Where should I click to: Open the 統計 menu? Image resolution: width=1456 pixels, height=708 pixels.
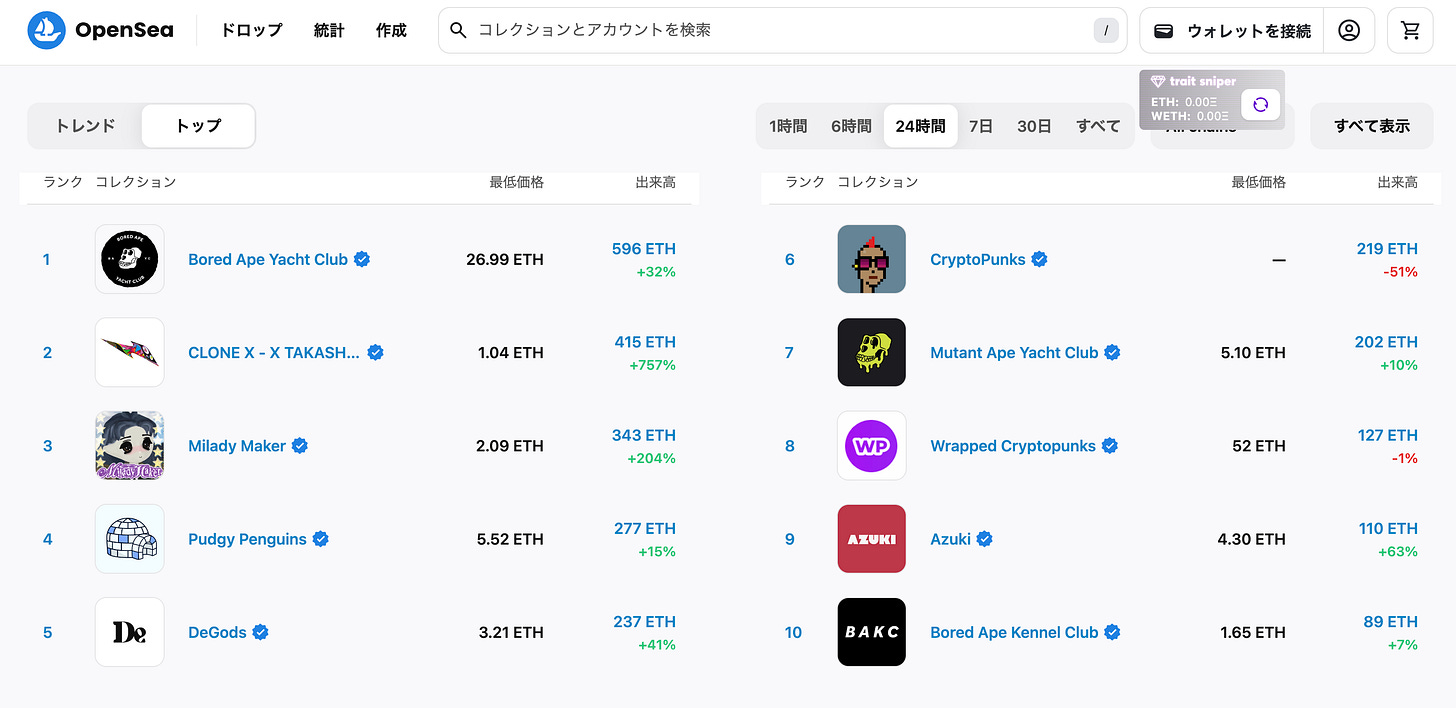[x=329, y=31]
